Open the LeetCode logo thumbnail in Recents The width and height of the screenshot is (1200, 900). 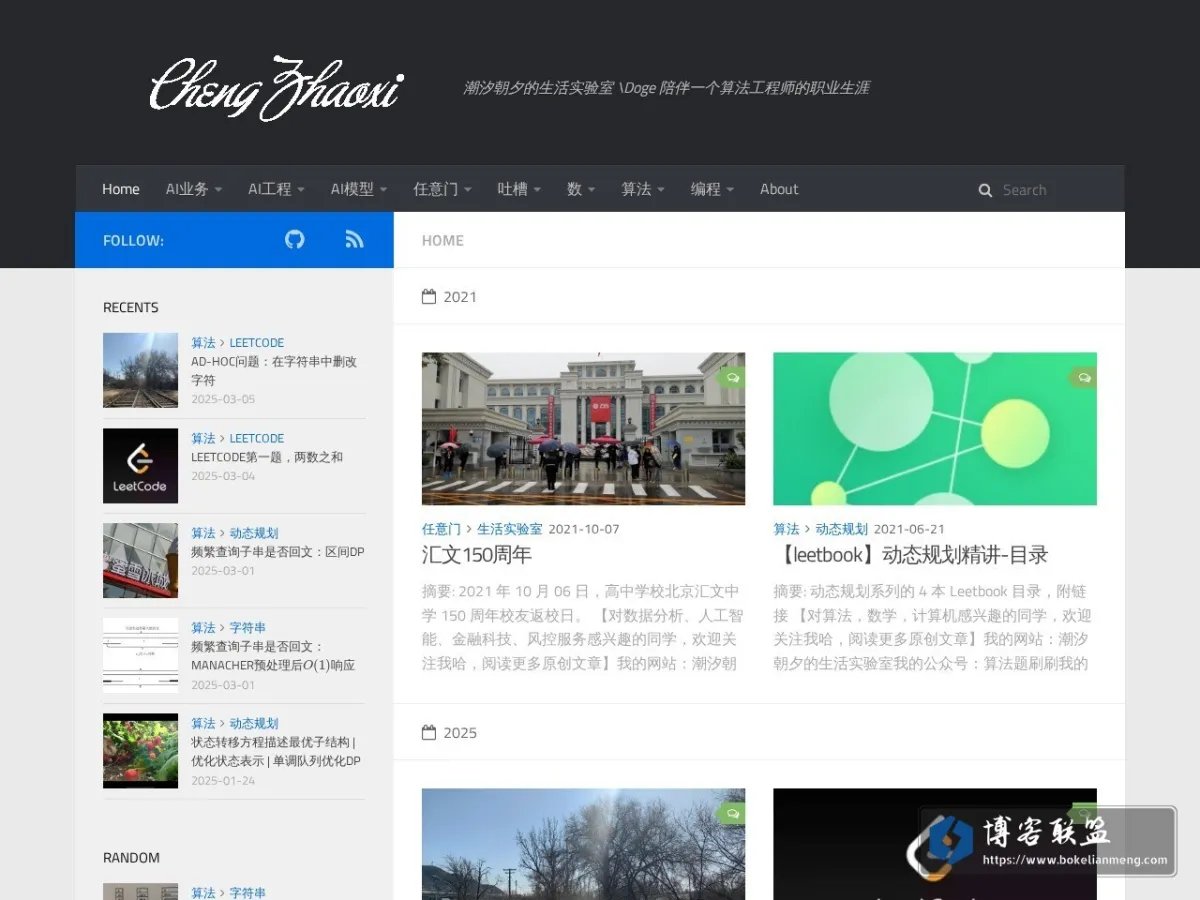pos(140,466)
